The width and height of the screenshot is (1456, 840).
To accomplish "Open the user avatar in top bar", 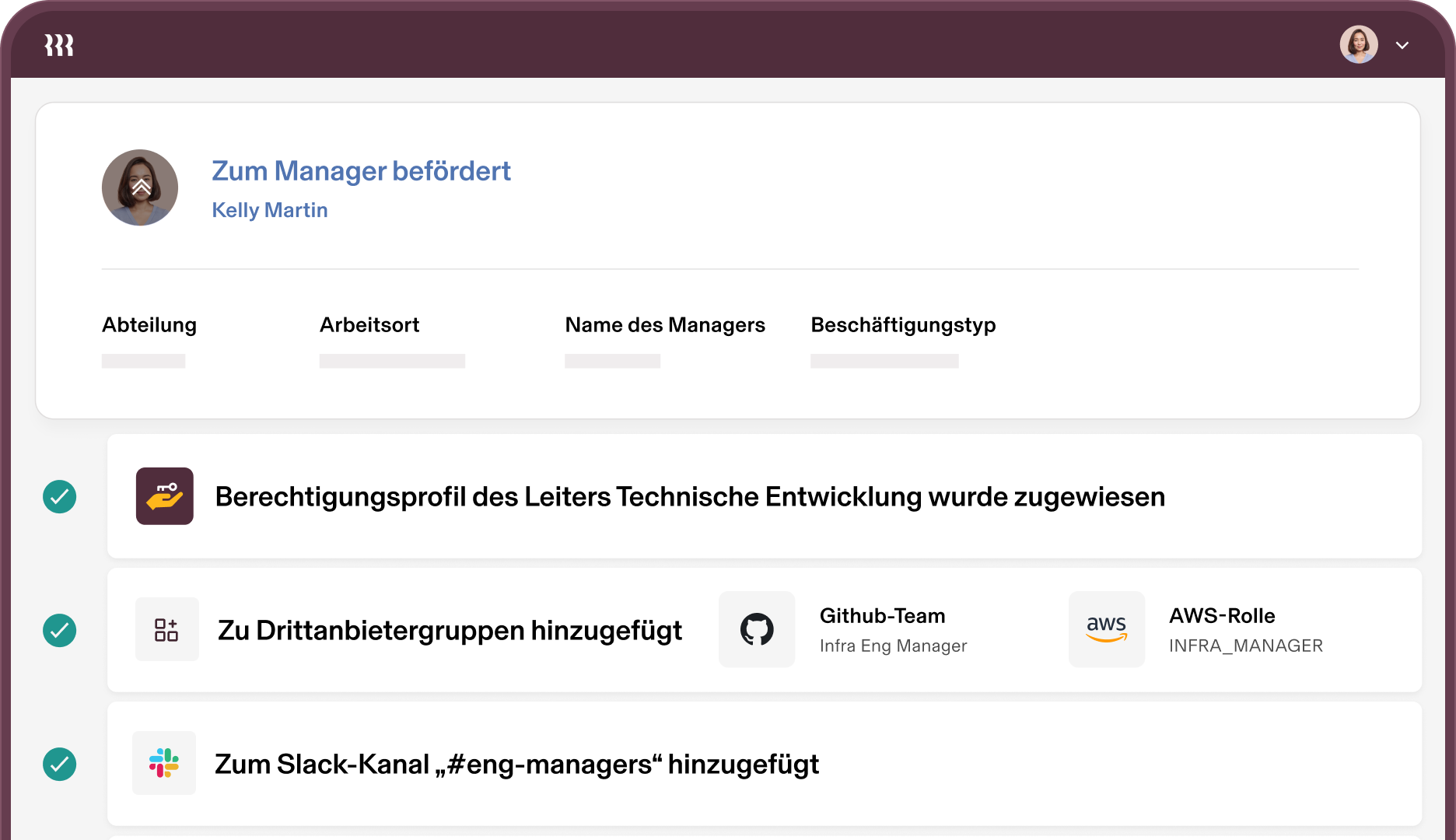I will click(x=1358, y=45).
